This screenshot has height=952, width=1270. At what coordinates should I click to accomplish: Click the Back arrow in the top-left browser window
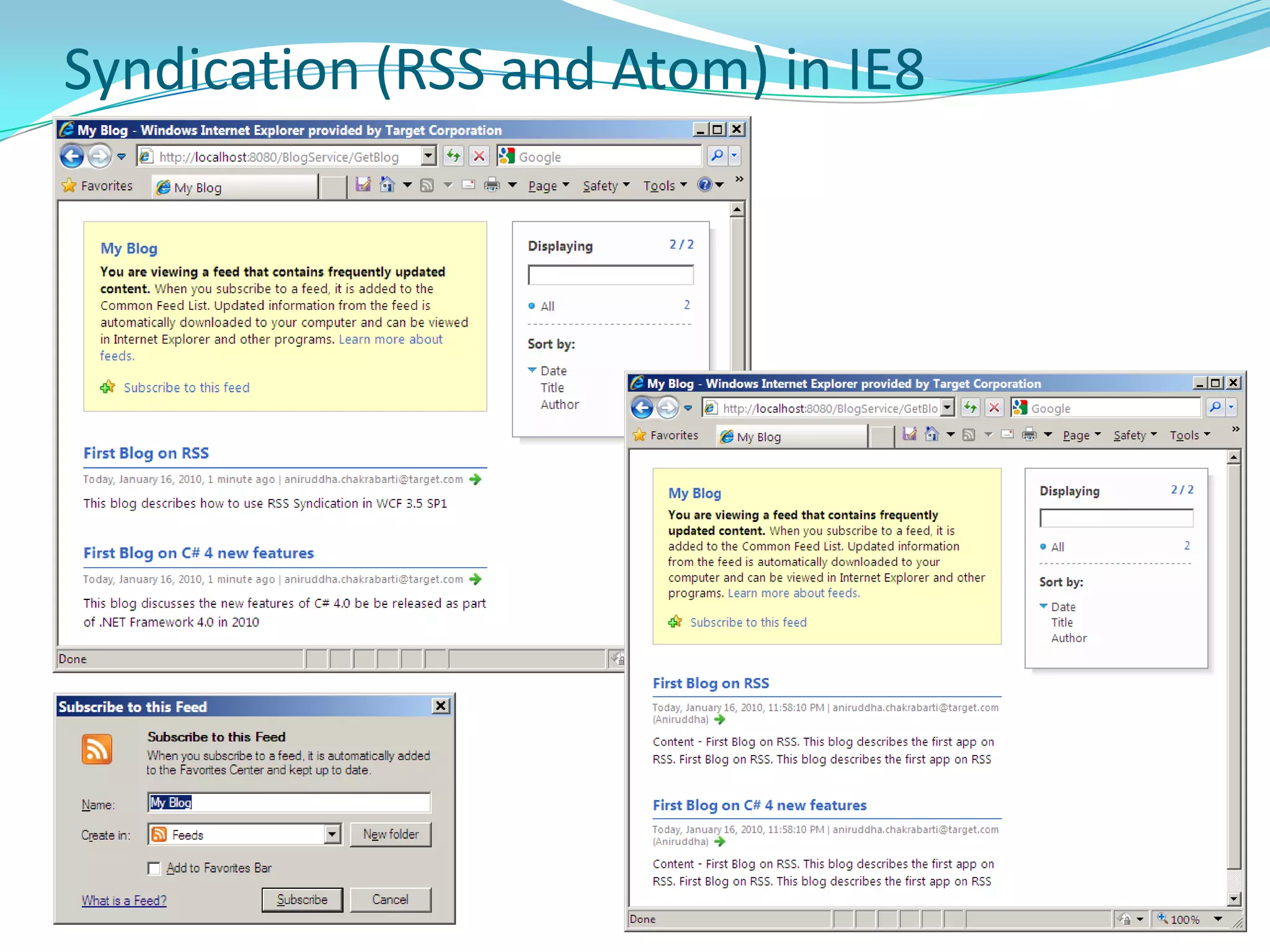pyautogui.click(x=72, y=156)
